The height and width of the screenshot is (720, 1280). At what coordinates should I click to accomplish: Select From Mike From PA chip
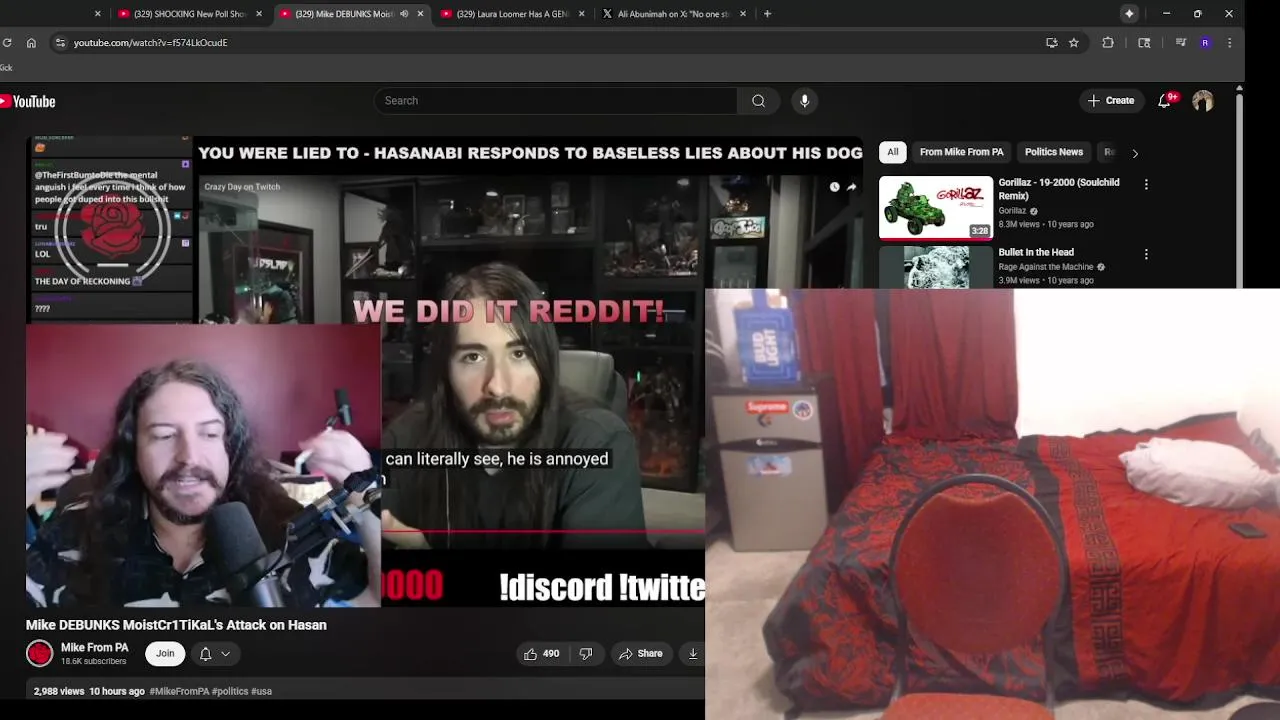[961, 152]
